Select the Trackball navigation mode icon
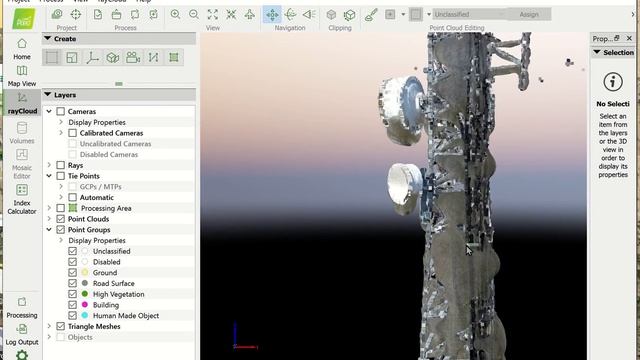The image size is (640, 360). [290, 14]
